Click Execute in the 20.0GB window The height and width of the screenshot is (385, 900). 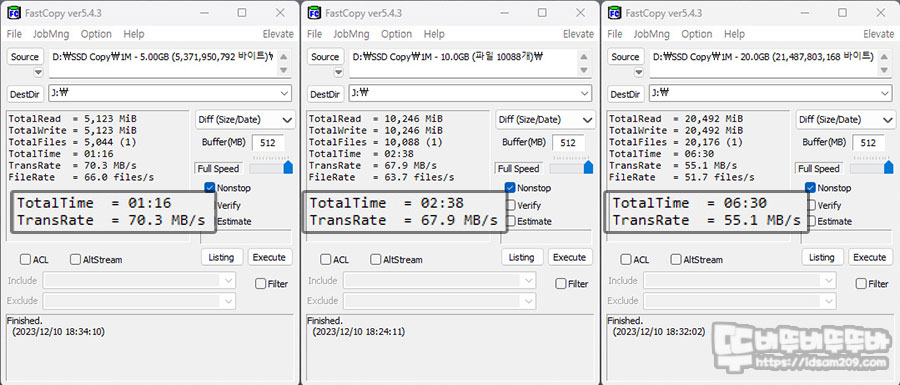pyautogui.click(x=871, y=257)
